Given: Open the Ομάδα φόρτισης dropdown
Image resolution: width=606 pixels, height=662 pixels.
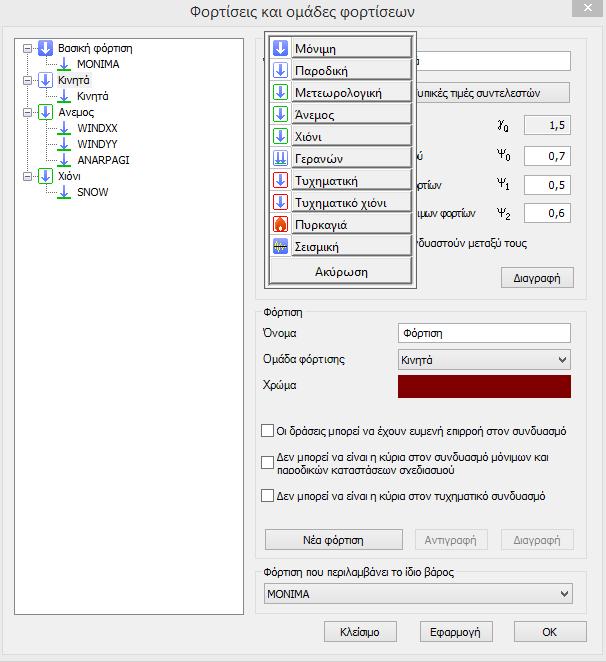Looking at the screenshot, I should click(x=484, y=360).
